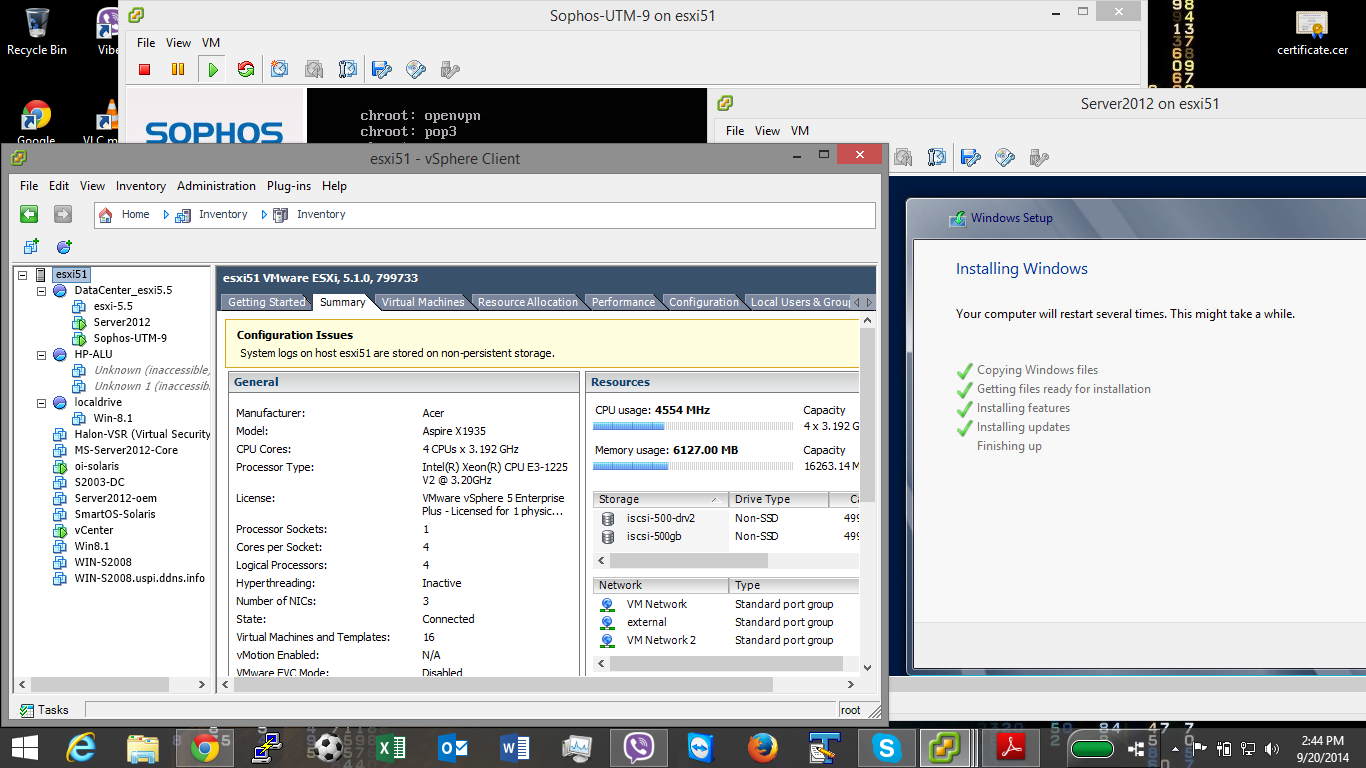Collapse the localdrive tree node
This screenshot has height=768, width=1366.
click(x=42, y=402)
